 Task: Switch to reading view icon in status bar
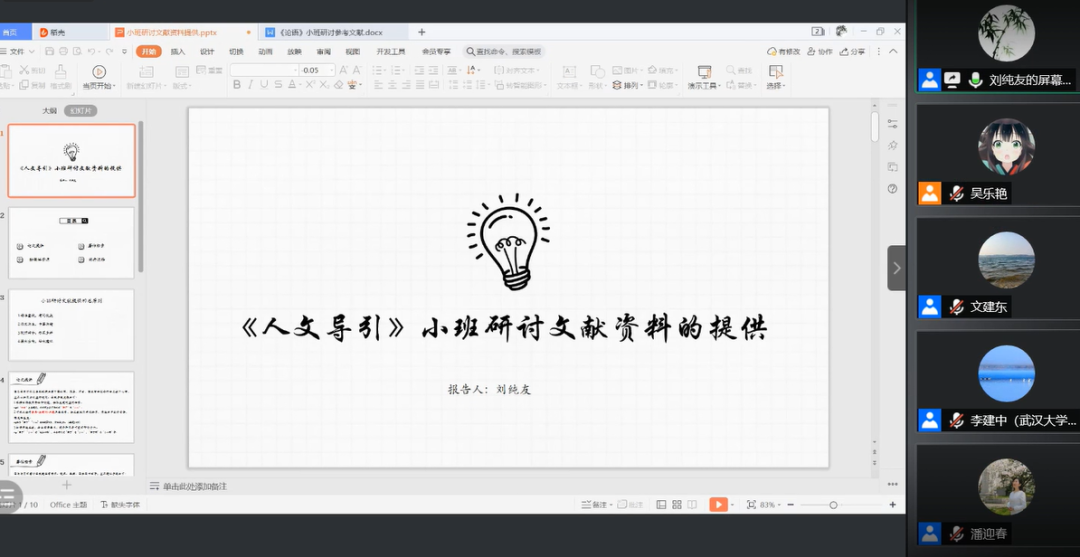click(x=692, y=505)
